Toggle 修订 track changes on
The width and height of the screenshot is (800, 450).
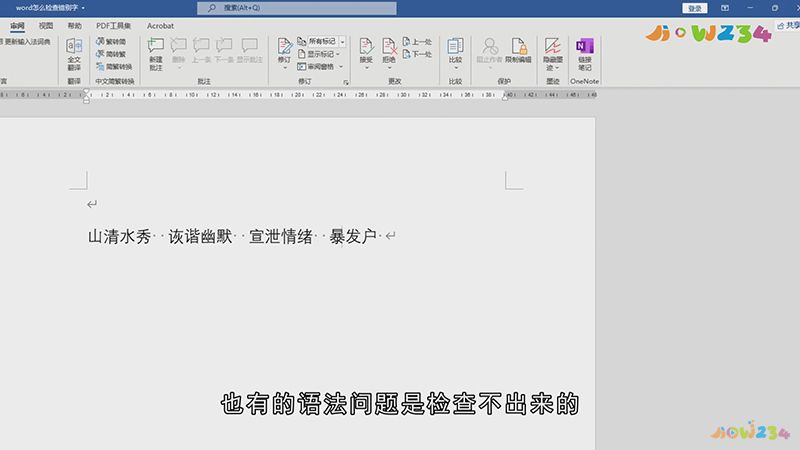tap(284, 50)
